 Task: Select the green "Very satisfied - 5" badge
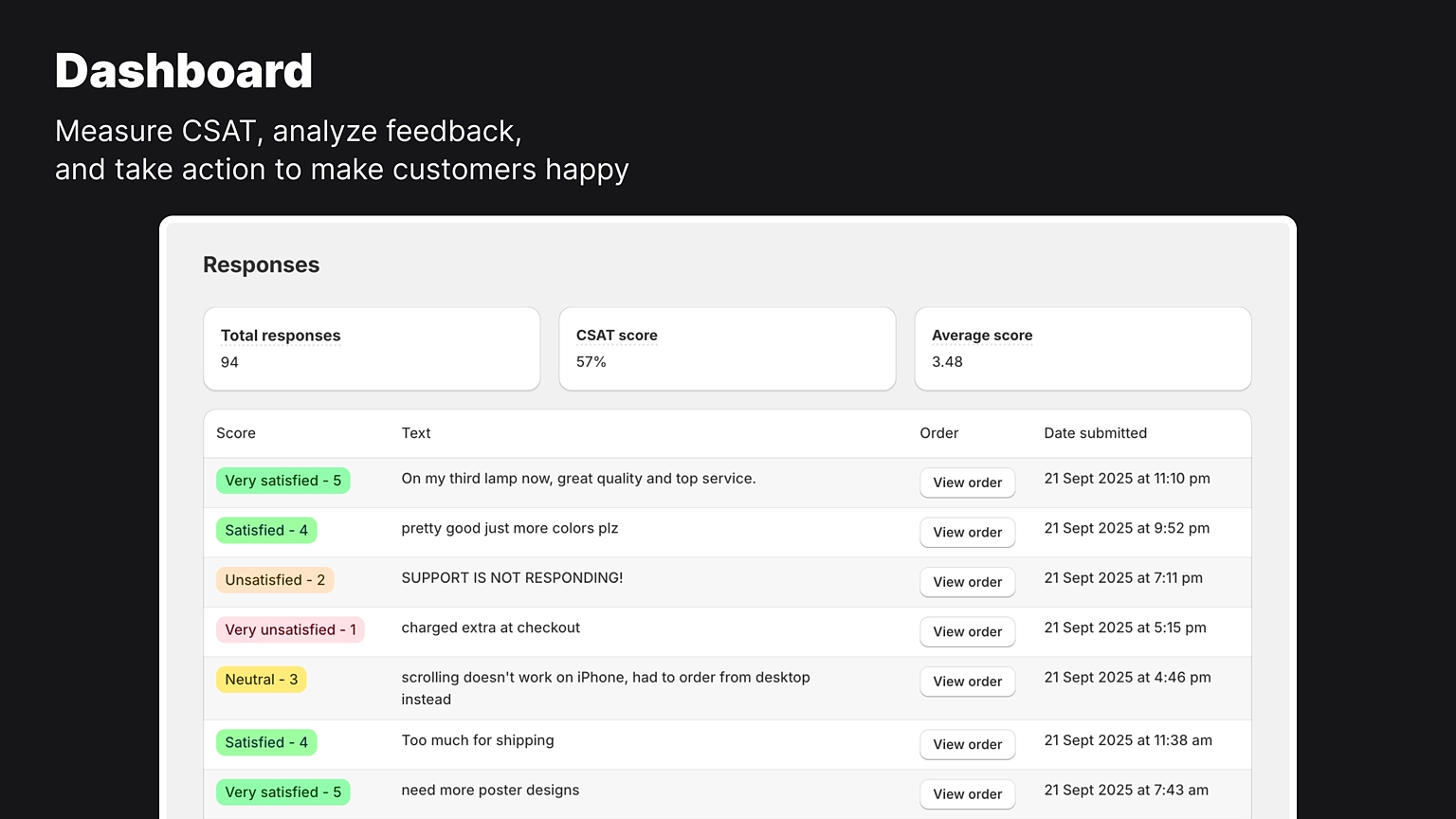pyautogui.click(x=282, y=481)
